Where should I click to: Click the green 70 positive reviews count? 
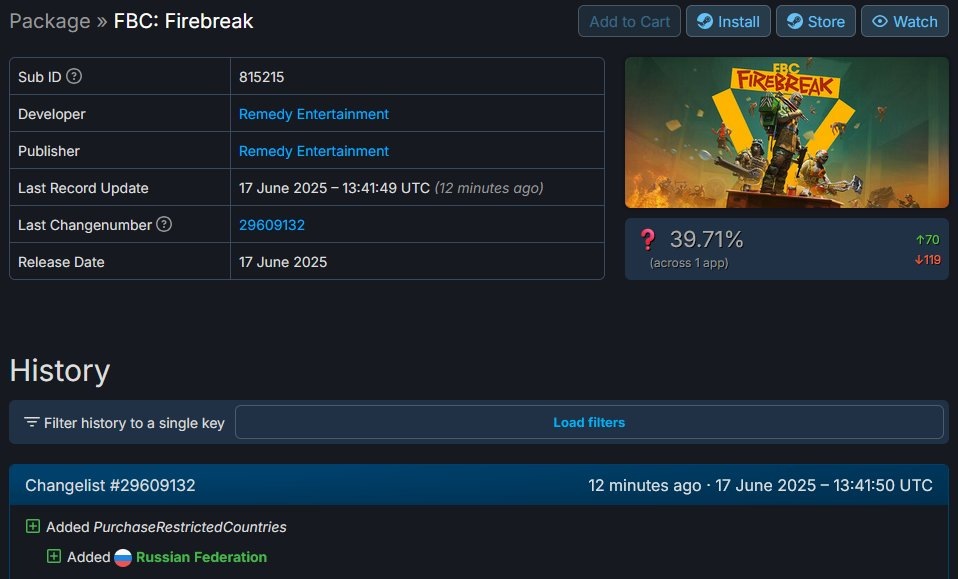point(927,239)
